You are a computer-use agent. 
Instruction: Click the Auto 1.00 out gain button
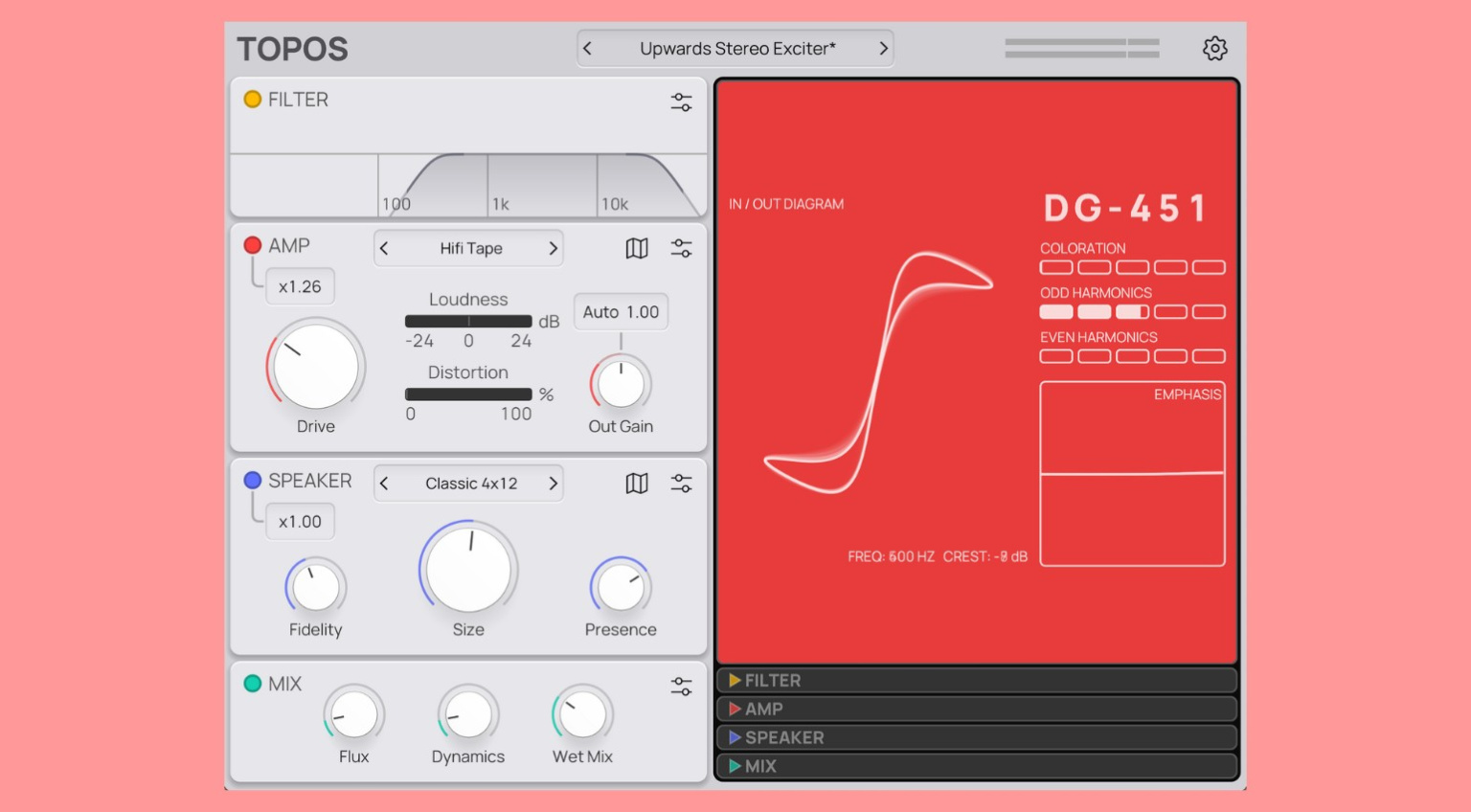[621, 312]
